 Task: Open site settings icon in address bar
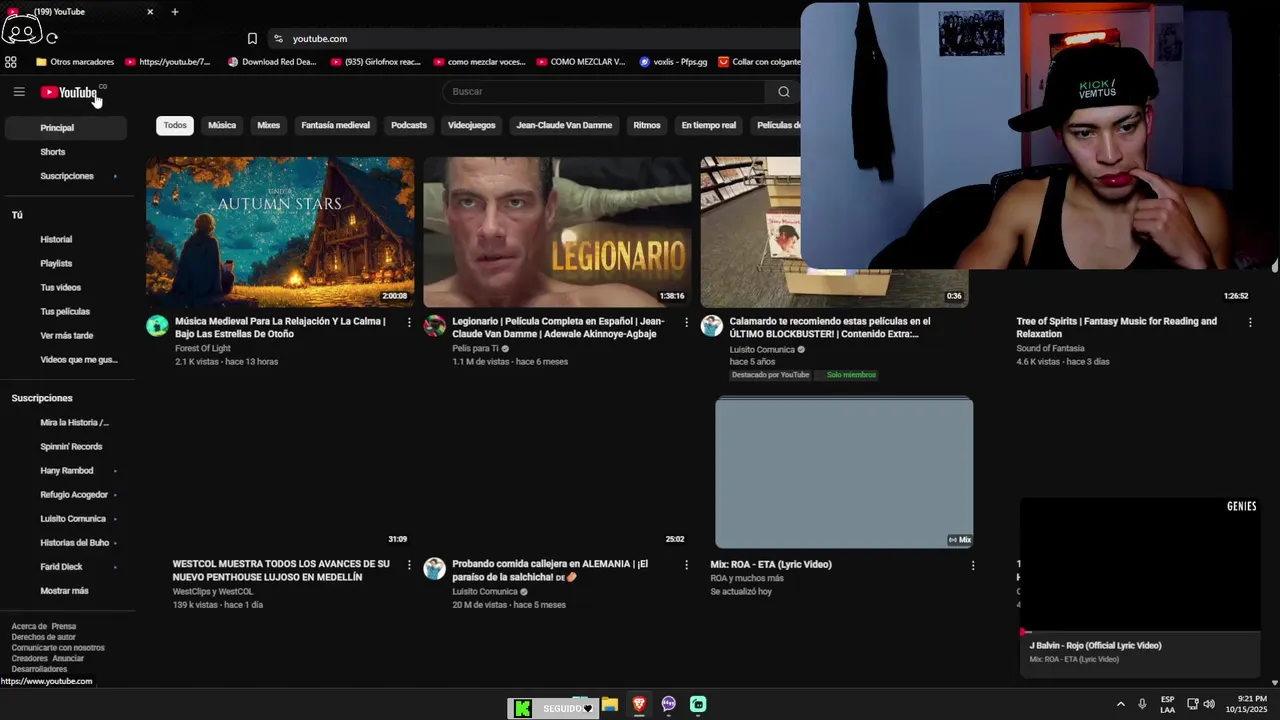tap(278, 38)
